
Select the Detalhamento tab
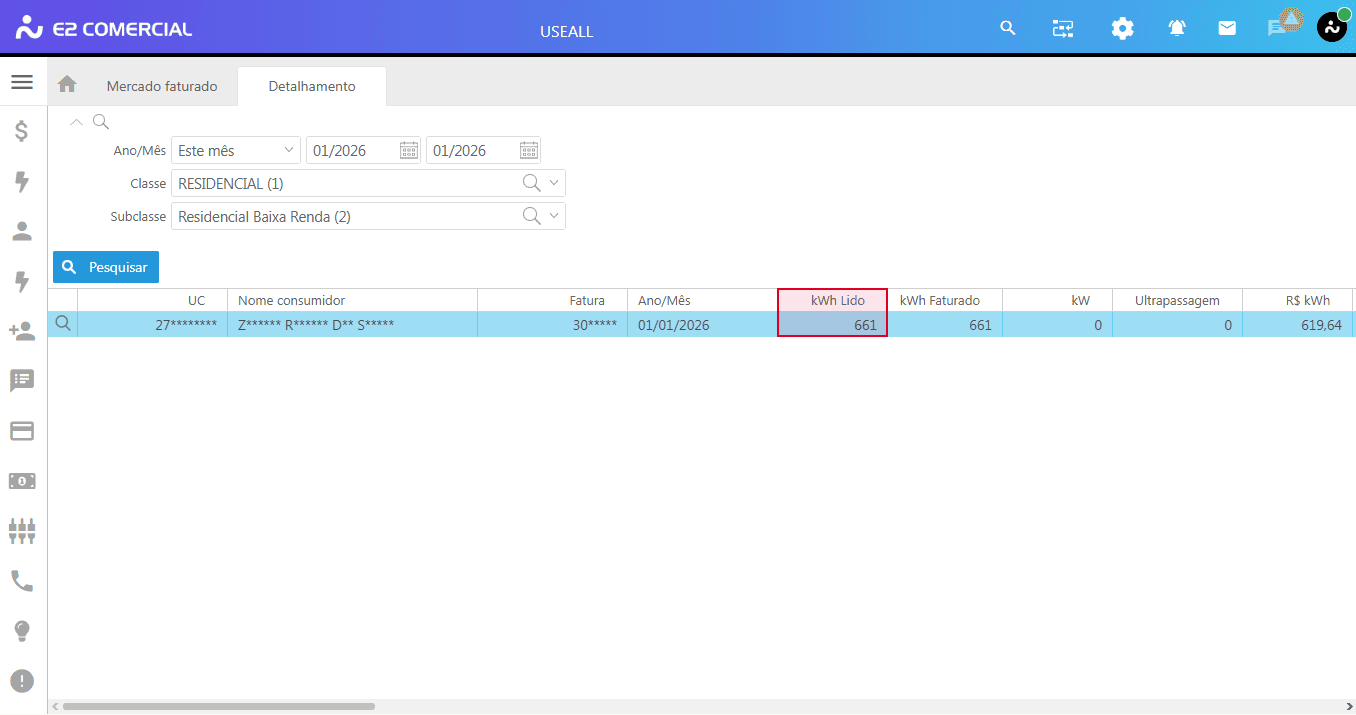[312, 86]
